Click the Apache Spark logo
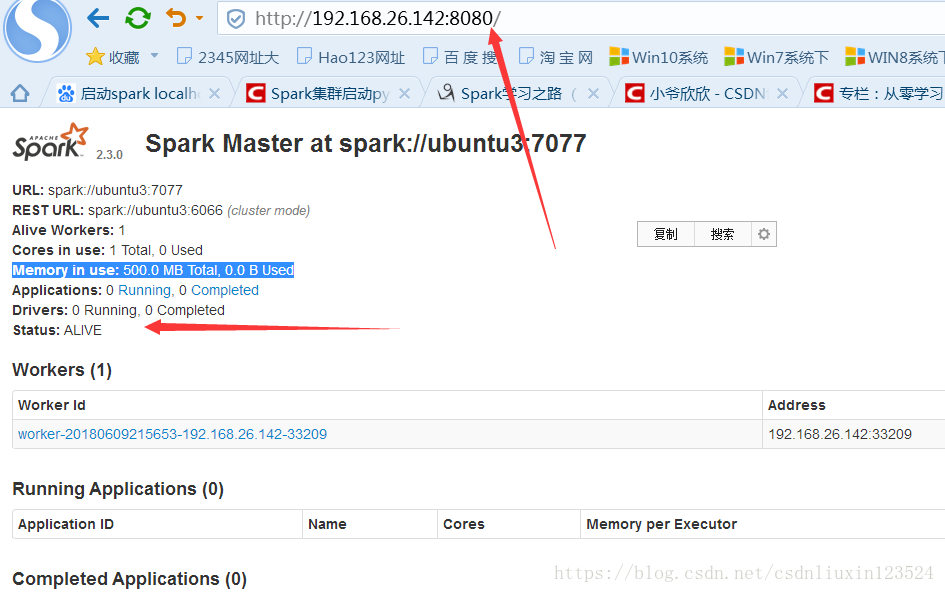This screenshot has width=945, height=593. 50,142
